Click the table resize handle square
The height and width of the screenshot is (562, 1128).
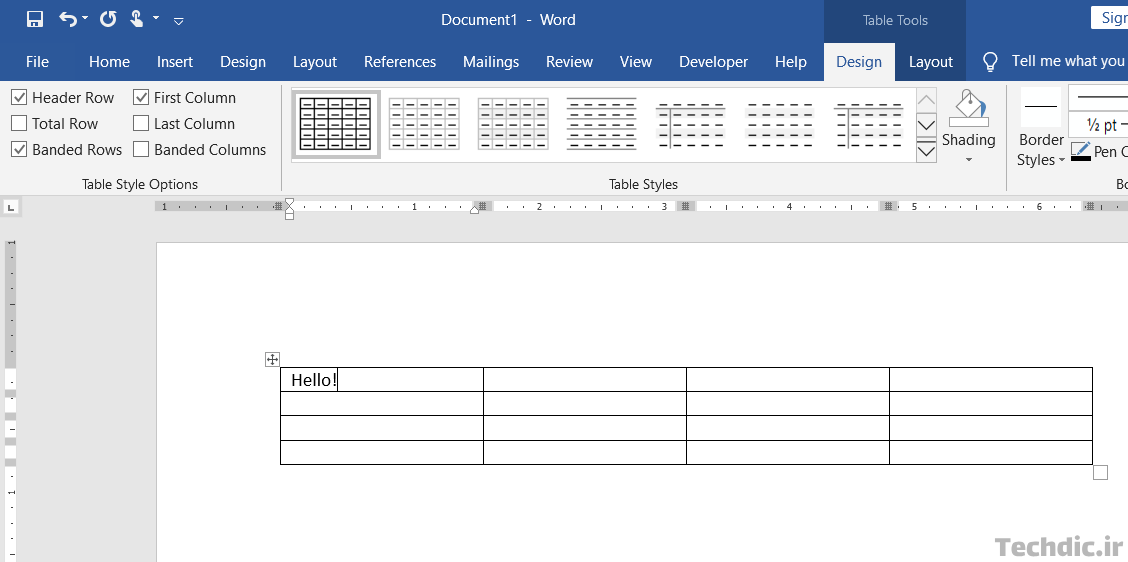point(1100,472)
